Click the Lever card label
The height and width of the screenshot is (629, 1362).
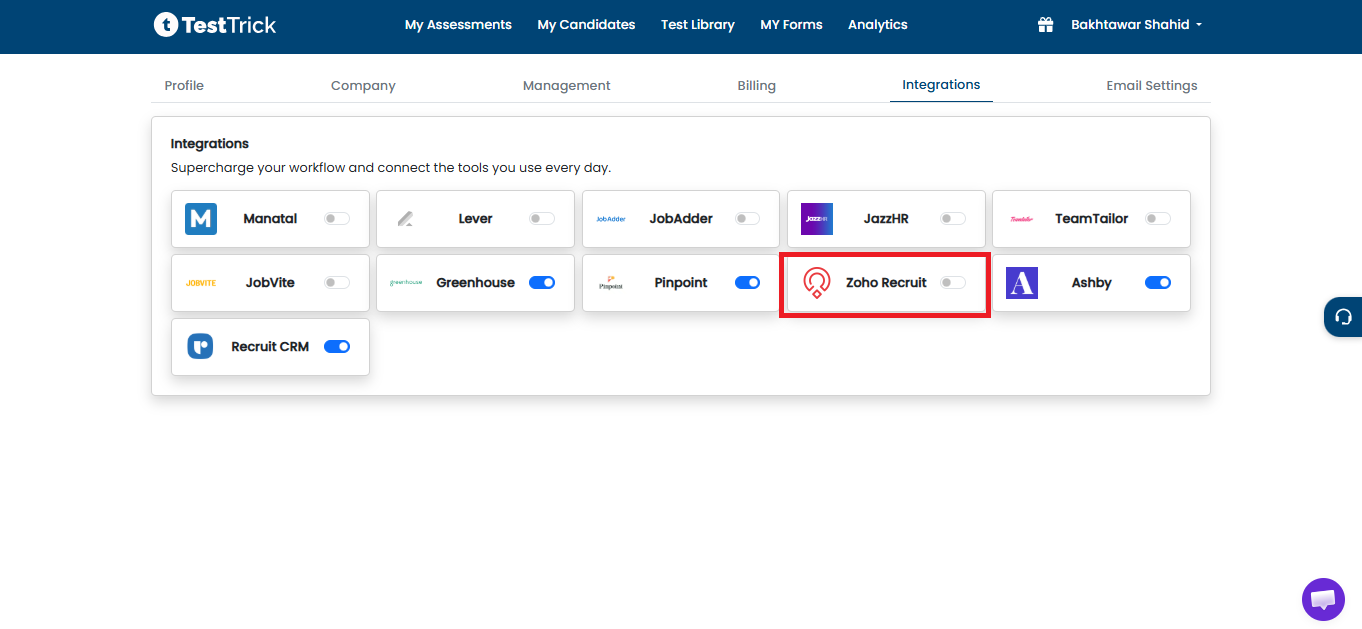pyautogui.click(x=476, y=219)
